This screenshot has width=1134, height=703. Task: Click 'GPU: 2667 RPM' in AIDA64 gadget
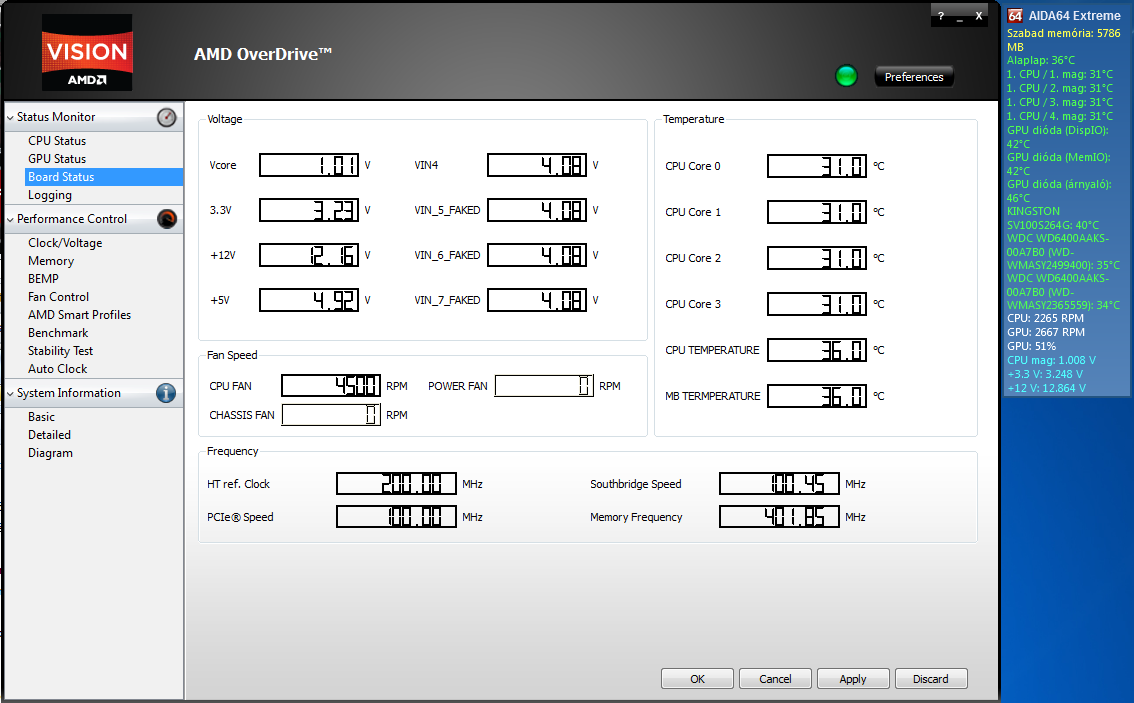click(x=1046, y=333)
